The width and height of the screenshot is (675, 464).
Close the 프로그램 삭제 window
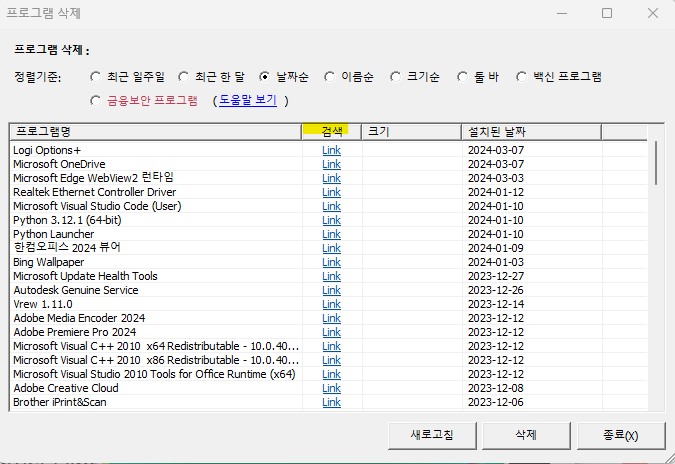click(x=653, y=13)
